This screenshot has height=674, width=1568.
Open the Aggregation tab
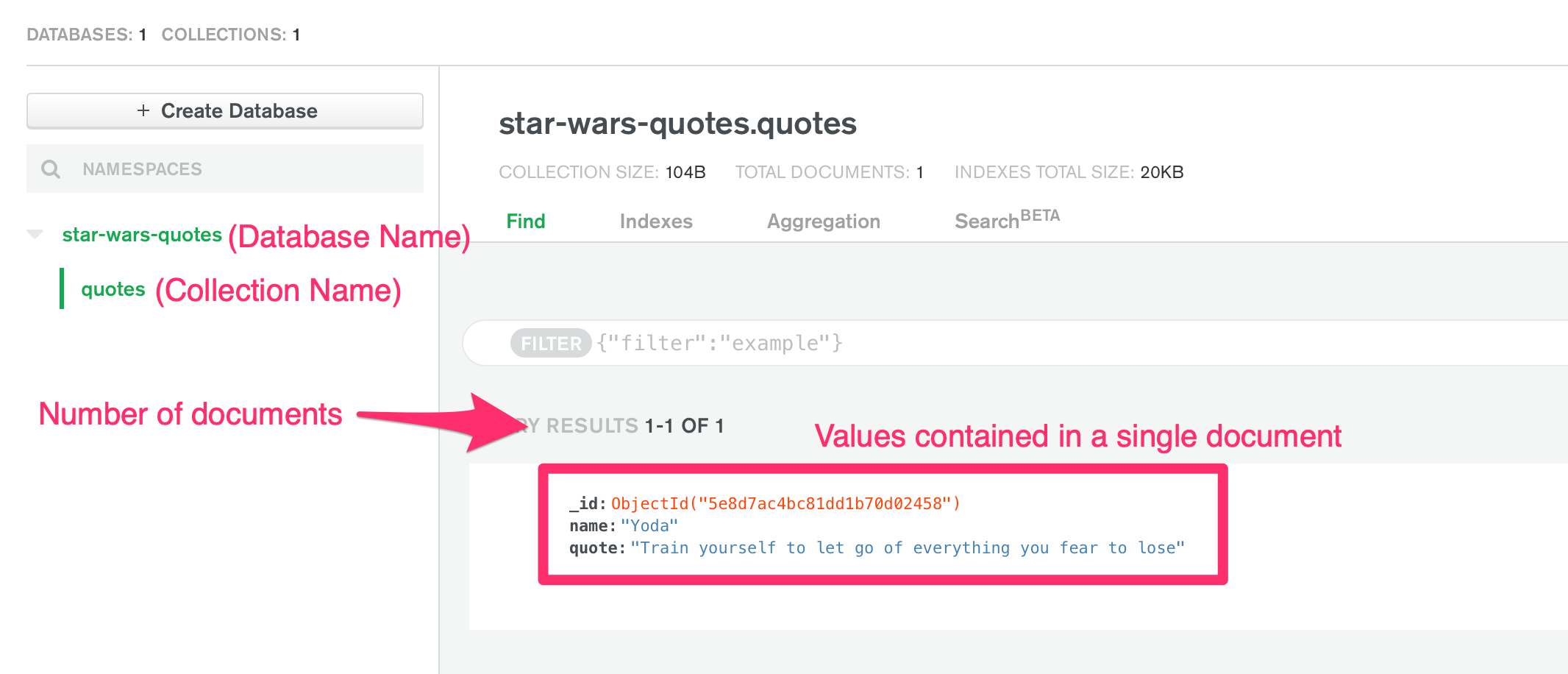(823, 221)
